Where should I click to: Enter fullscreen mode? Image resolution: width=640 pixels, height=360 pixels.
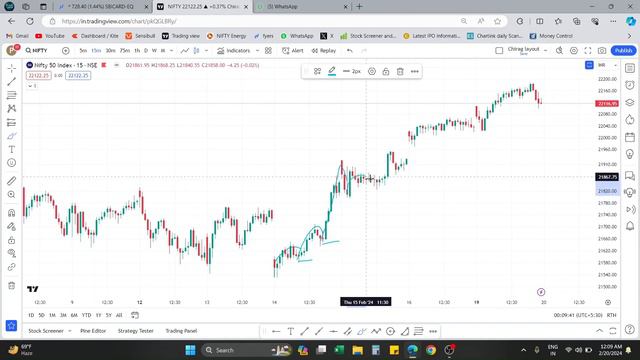pos(588,51)
